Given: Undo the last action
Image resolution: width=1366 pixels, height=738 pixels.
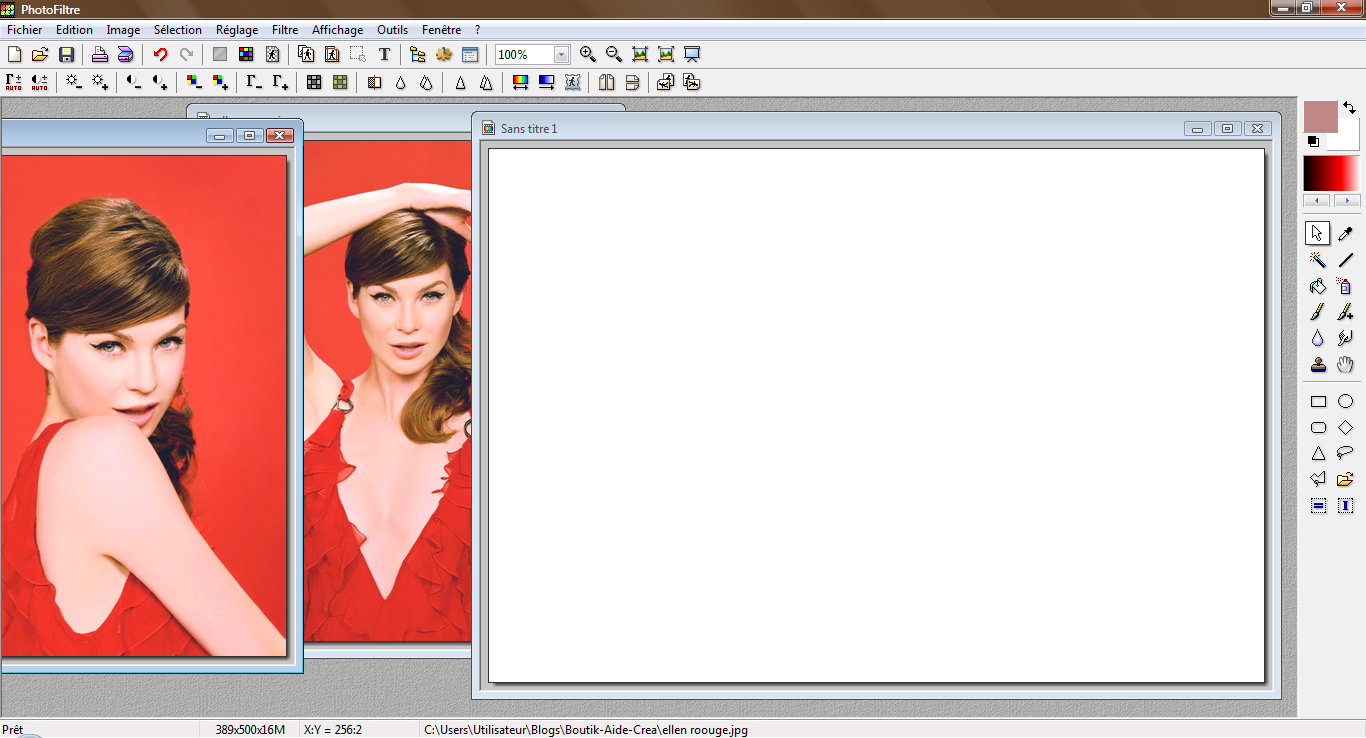Looking at the screenshot, I should click(x=160, y=55).
